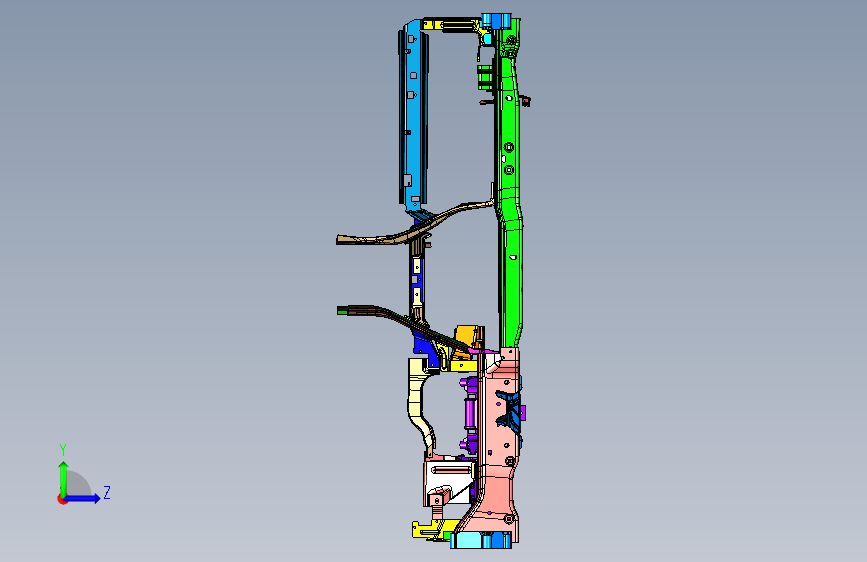Click the red X axis origin dot
867x562 pixels.
click(62, 499)
